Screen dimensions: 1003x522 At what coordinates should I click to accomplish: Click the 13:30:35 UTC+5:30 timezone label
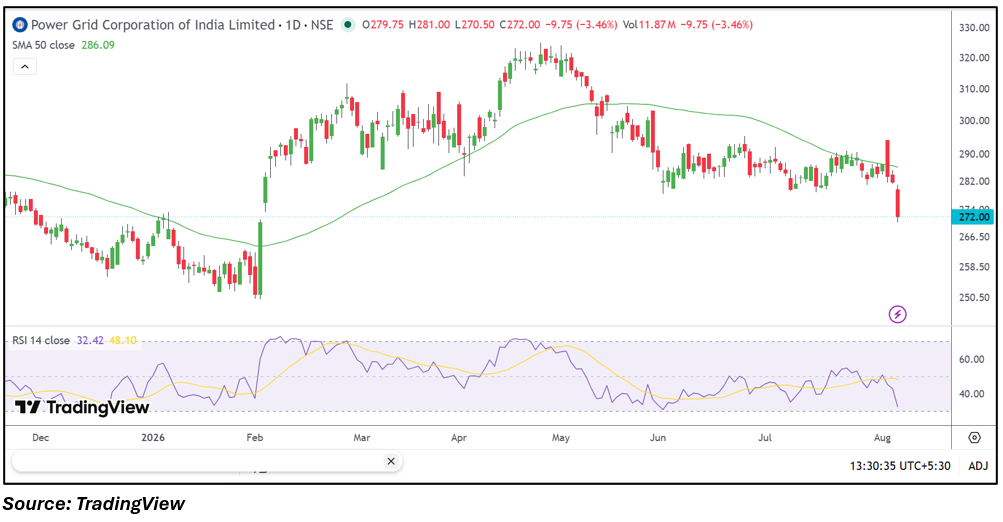[900, 466]
